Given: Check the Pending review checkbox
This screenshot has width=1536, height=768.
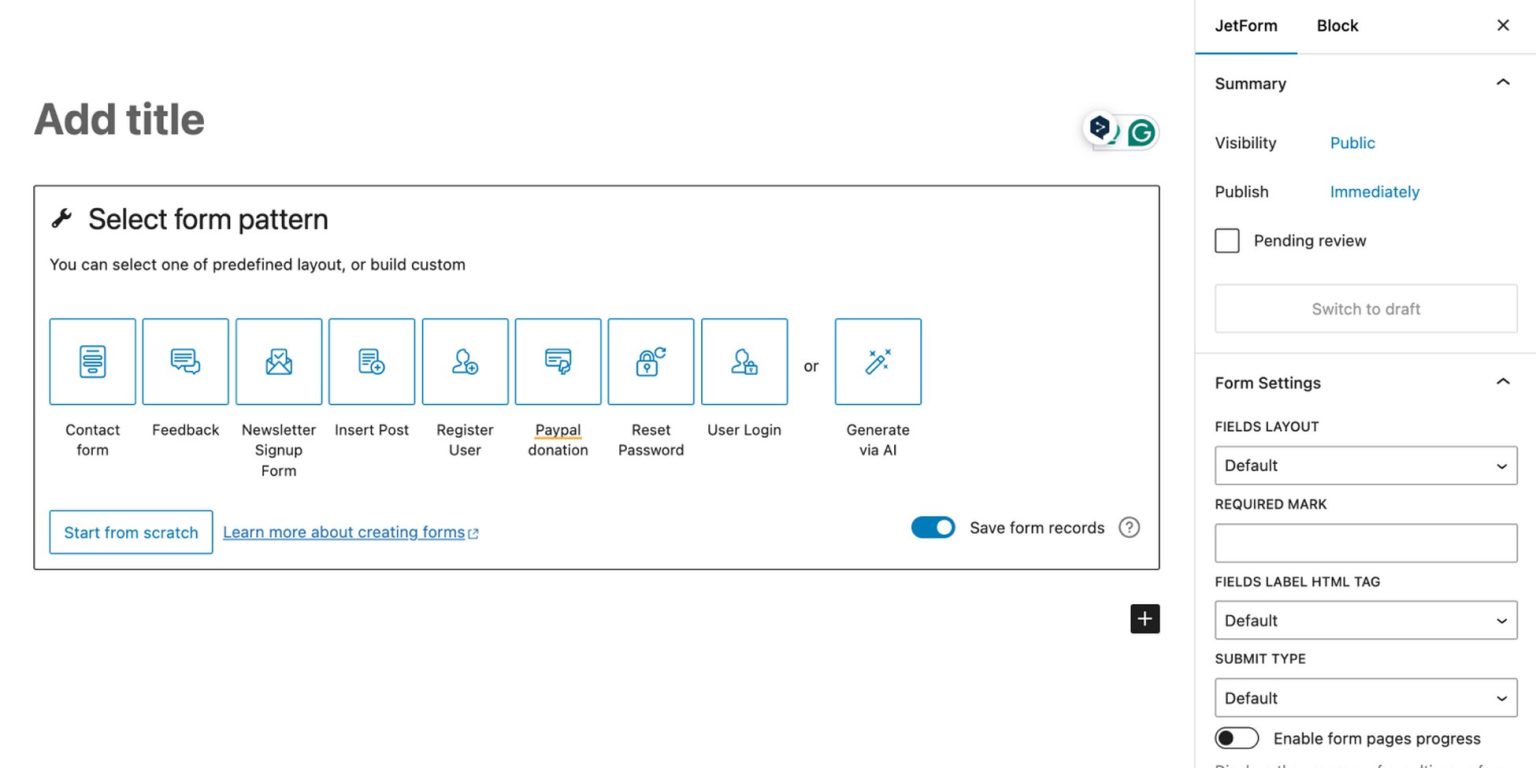Looking at the screenshot, I should [x=1227, y=241].
